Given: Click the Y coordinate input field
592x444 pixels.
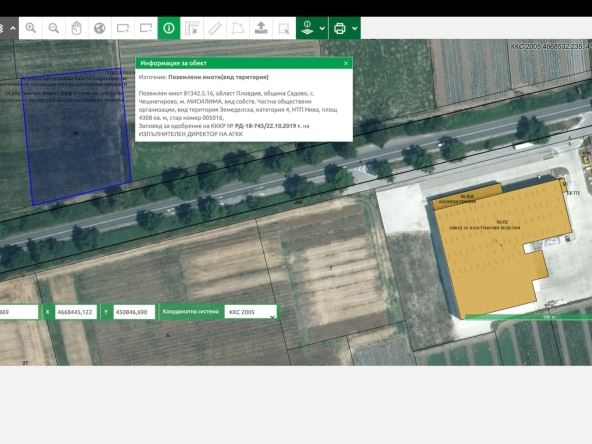Looking at the screenshot, I should pyautogui.click(x=134, y=312).
